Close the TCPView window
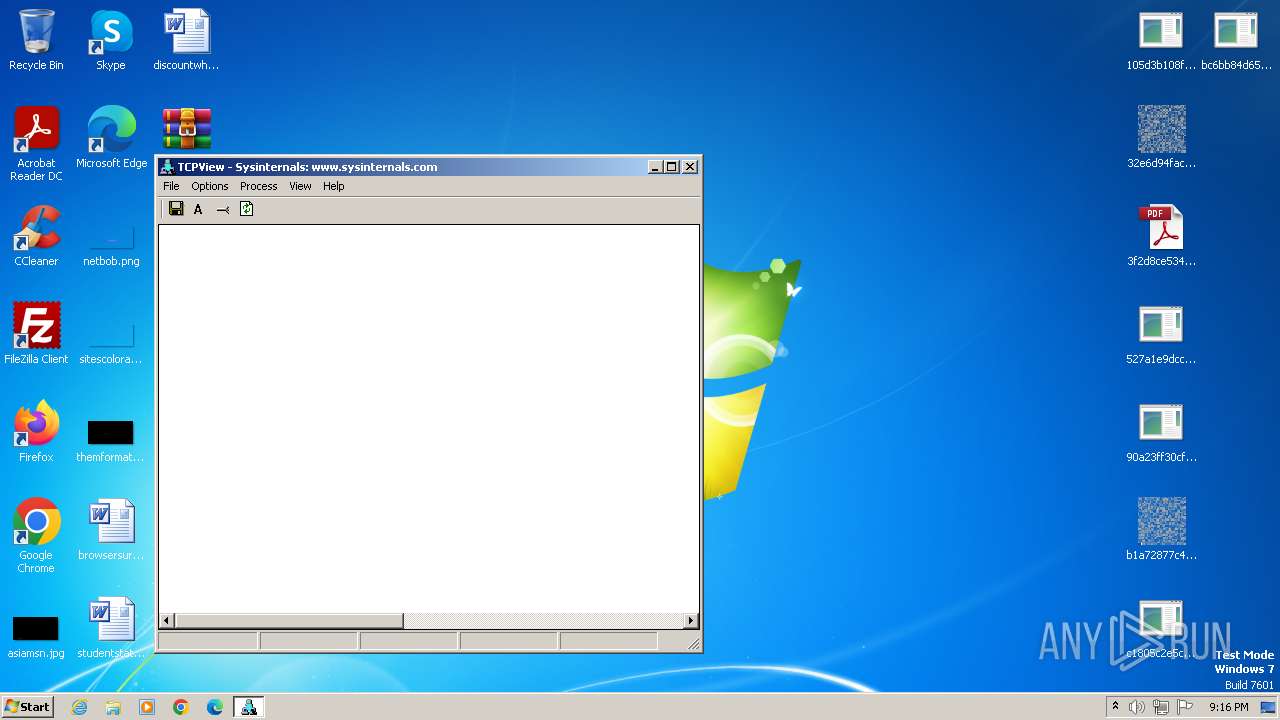Image resolution: width=1280 pixels, height=720 pixels. point(690,167)
